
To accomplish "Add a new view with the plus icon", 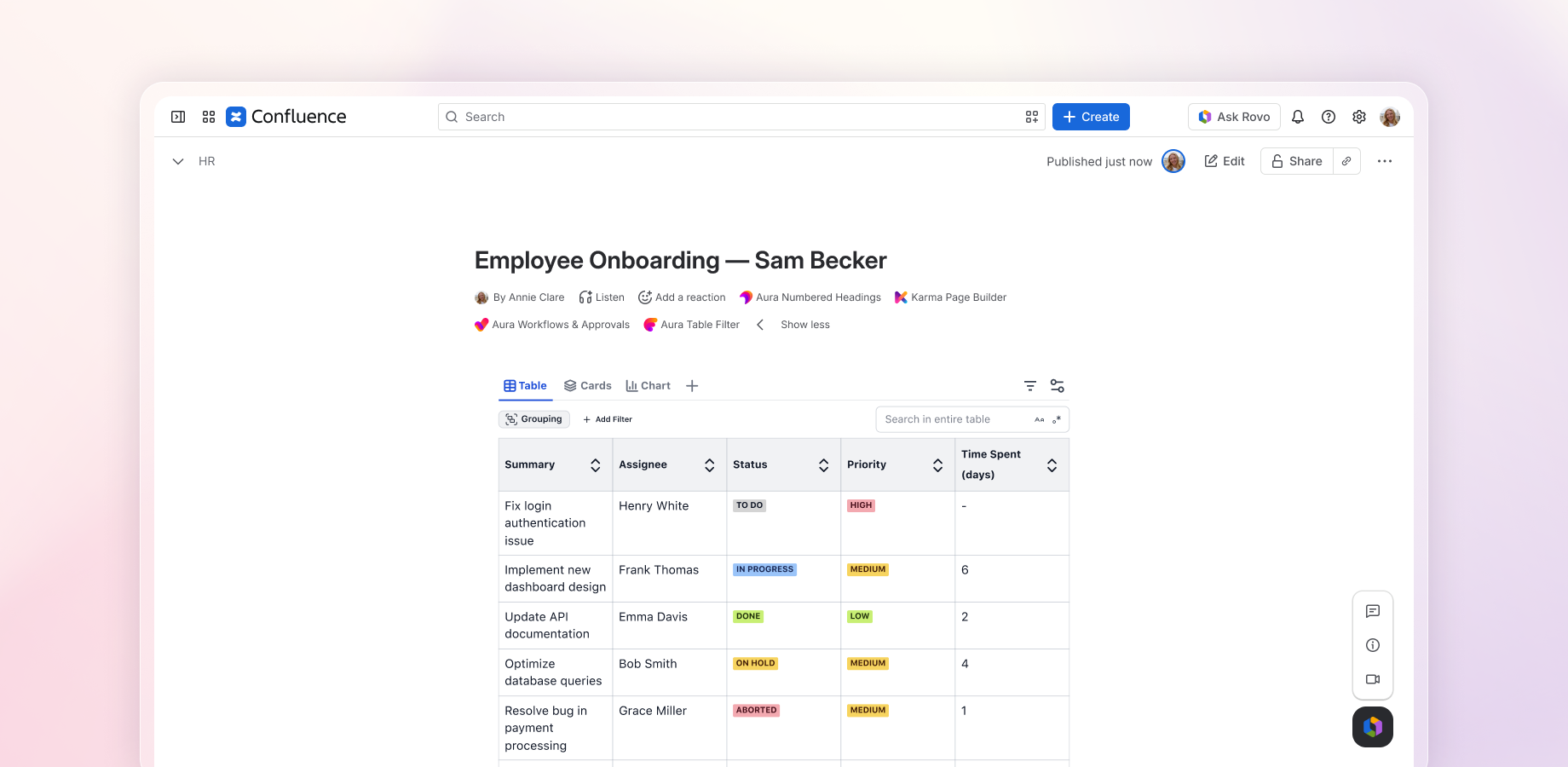I will 692,386.
